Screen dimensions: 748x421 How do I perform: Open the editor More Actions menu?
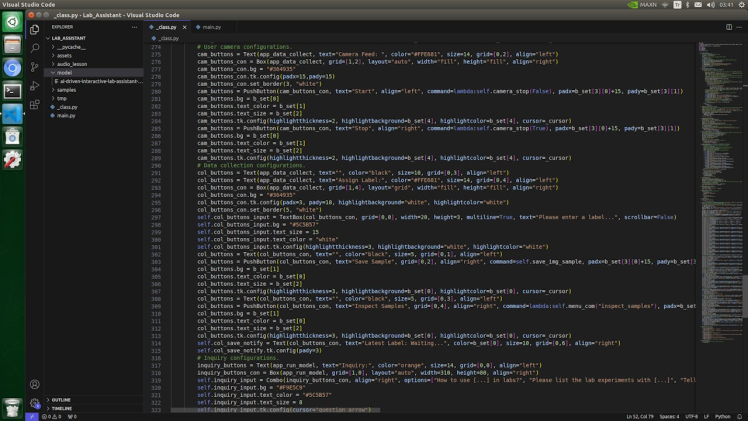740,27
